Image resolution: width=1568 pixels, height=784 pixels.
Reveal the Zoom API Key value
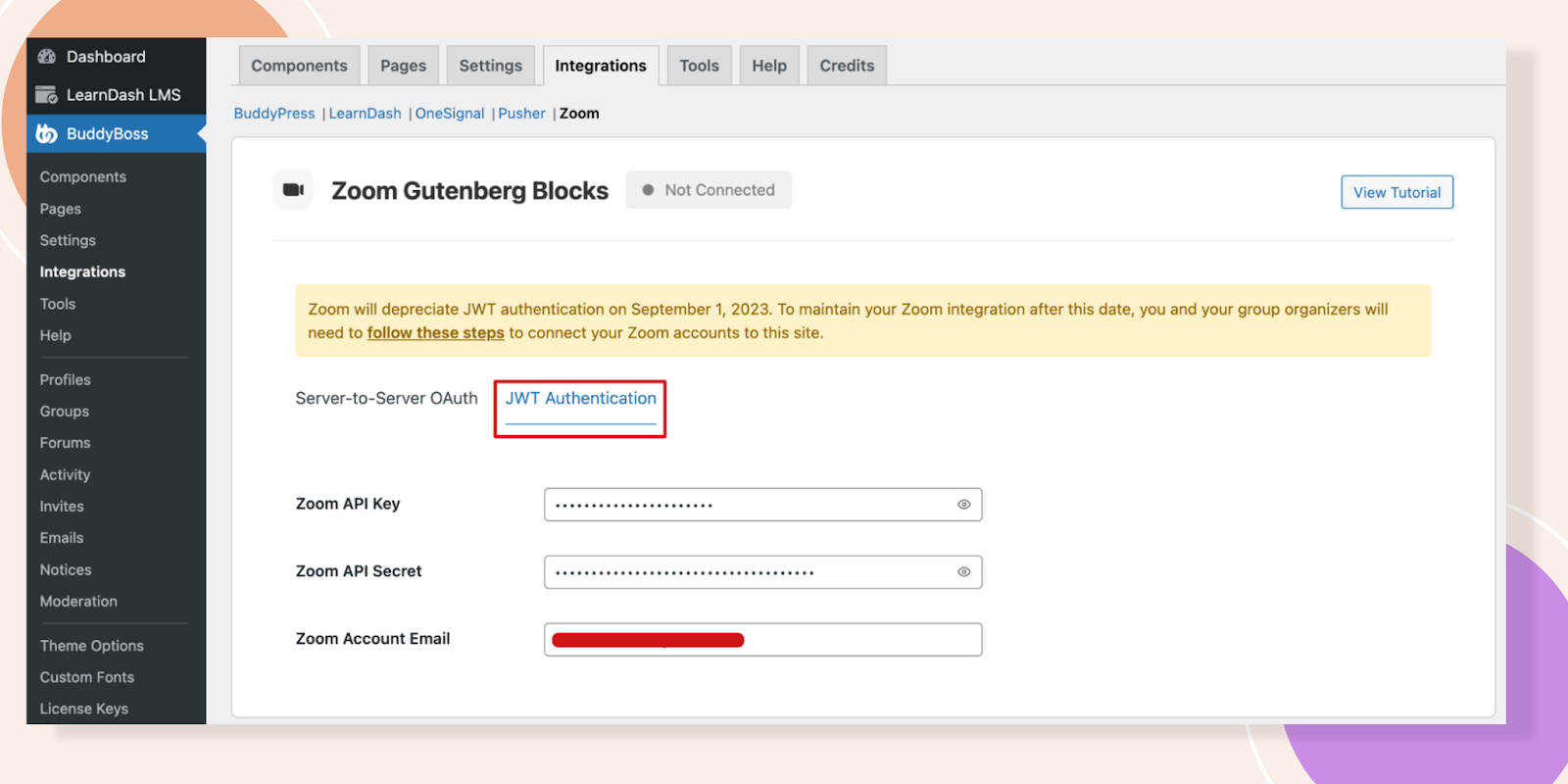point(963,505)
